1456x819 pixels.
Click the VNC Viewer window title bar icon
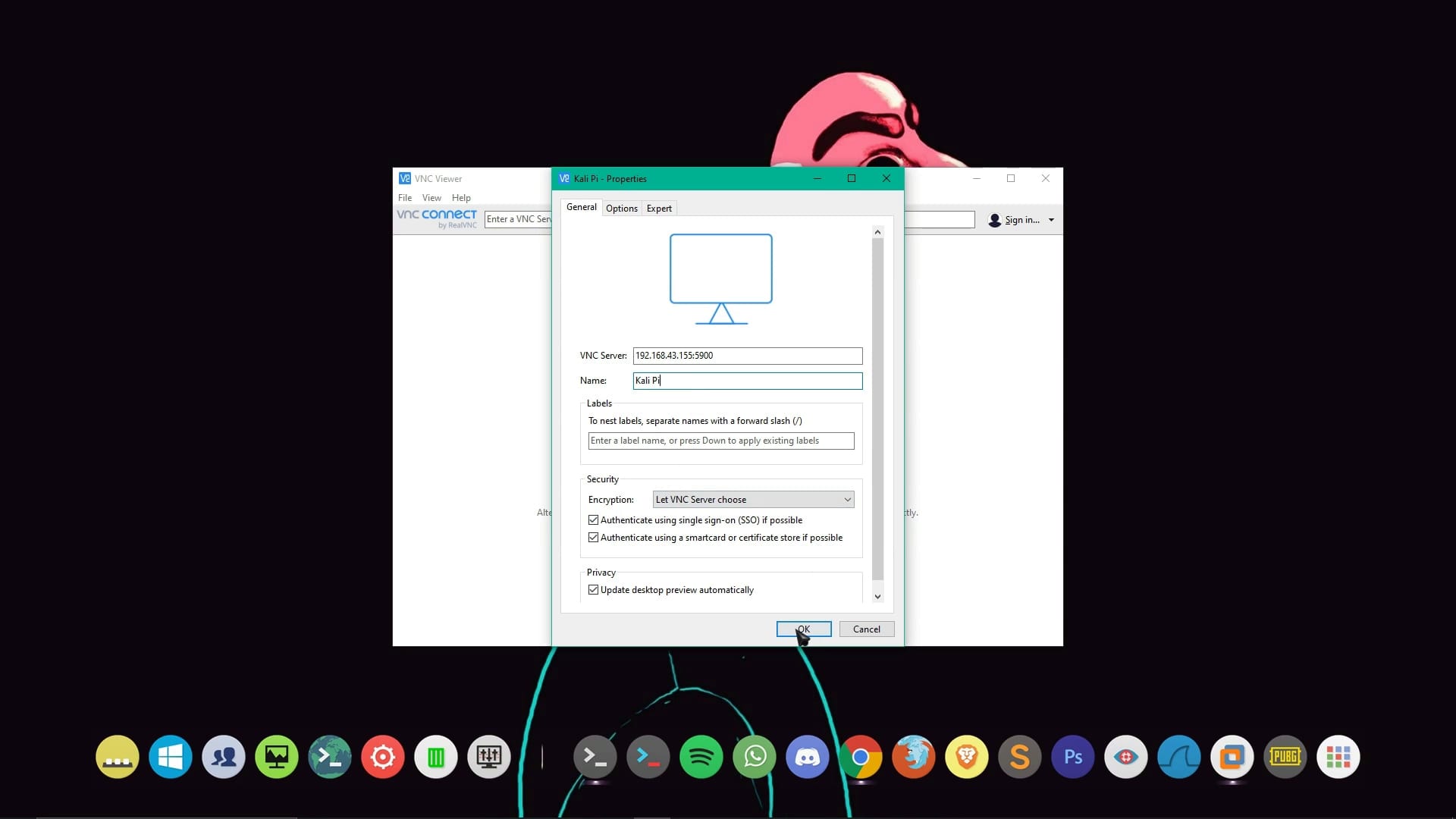coord(405,179)
